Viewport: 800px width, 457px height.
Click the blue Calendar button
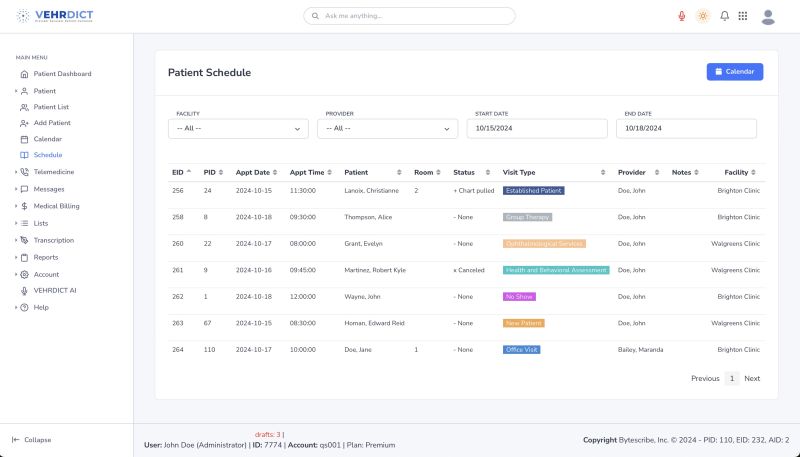click(x=735, y=72)
